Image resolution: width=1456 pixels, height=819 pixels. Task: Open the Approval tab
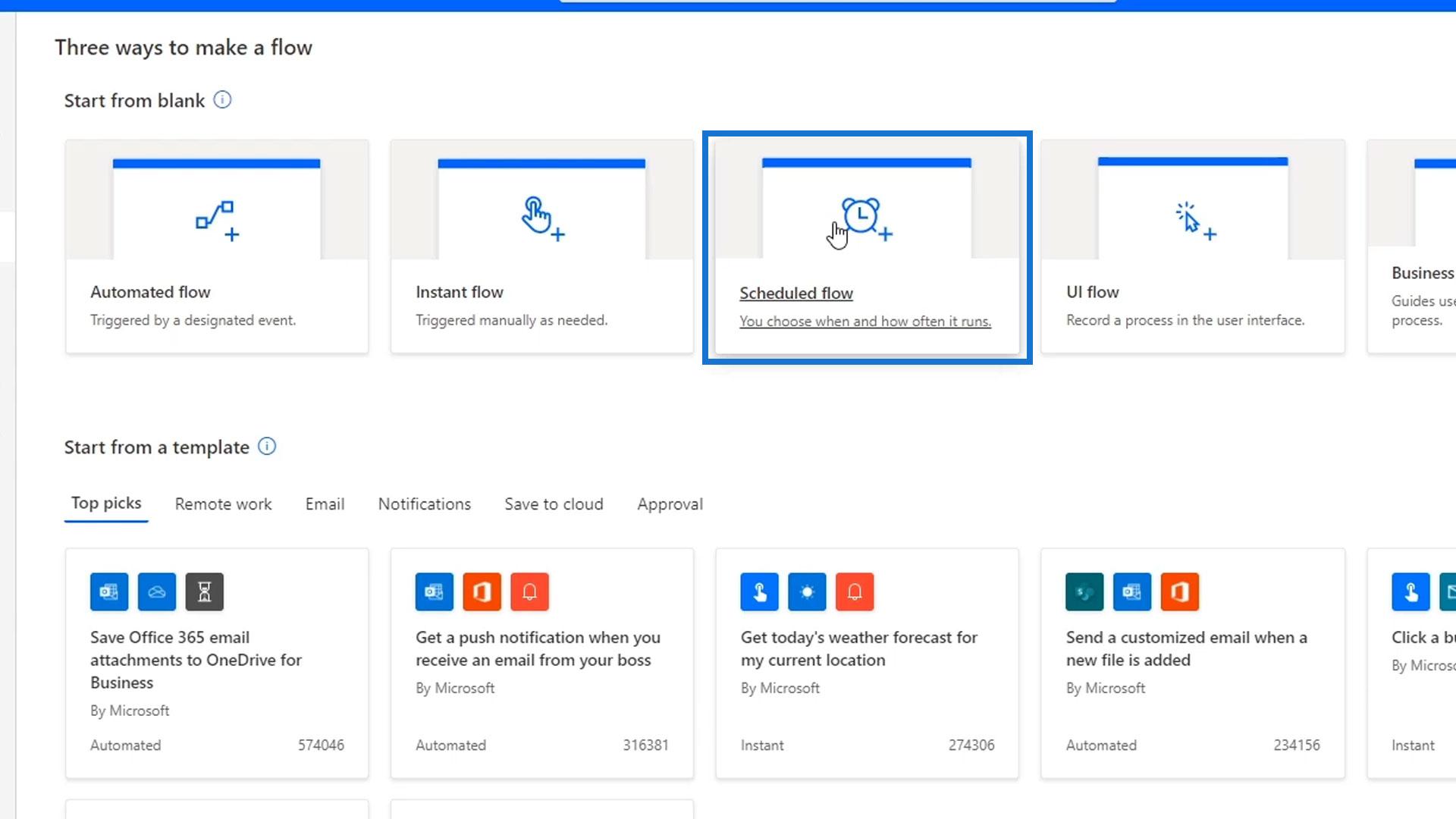click(x=670, y=504)
